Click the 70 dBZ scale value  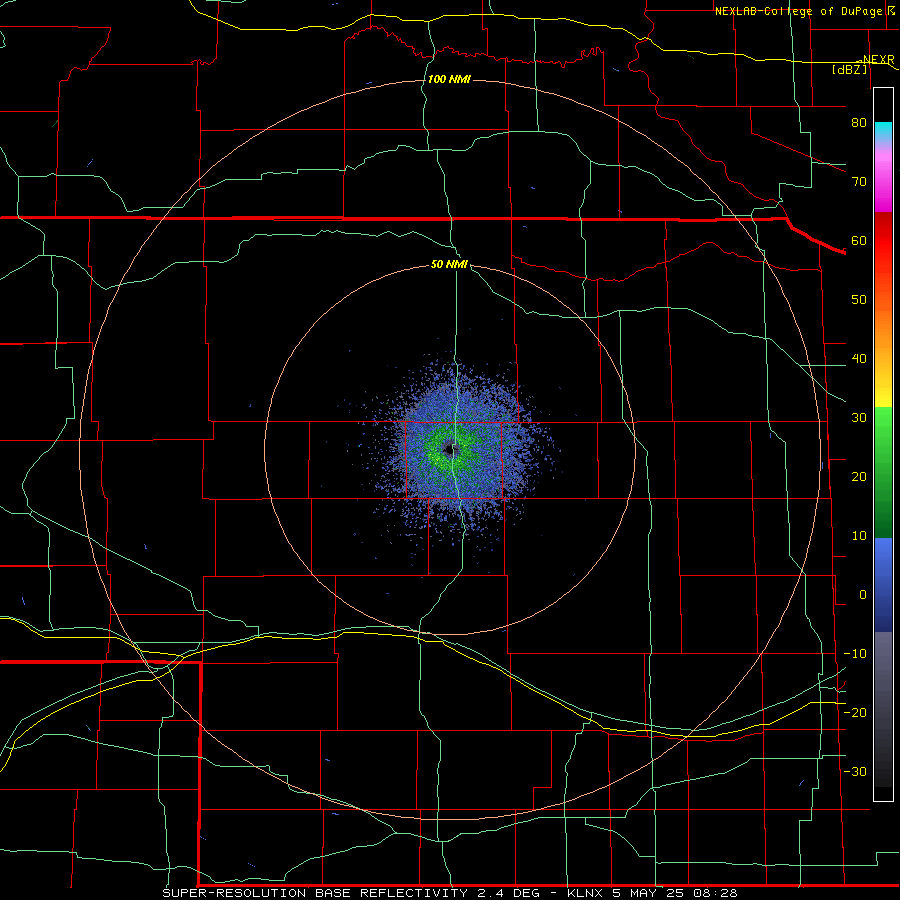pyautogui.click(x=859, y=182)
